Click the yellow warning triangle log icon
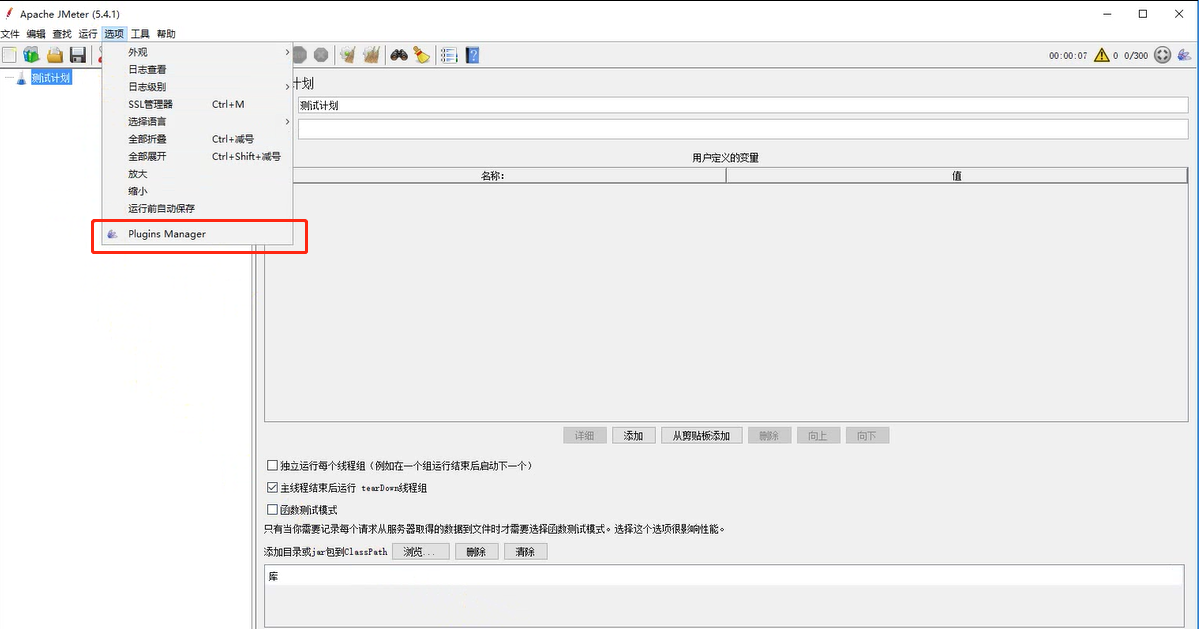 (x=1101, y=55)
